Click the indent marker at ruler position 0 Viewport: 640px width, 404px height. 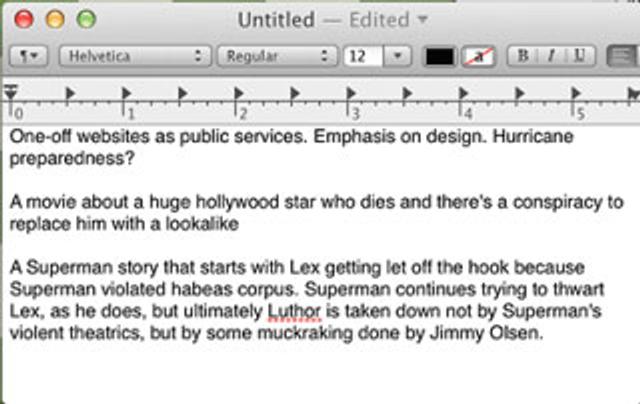pyautogui.click(x=11, y=92)
